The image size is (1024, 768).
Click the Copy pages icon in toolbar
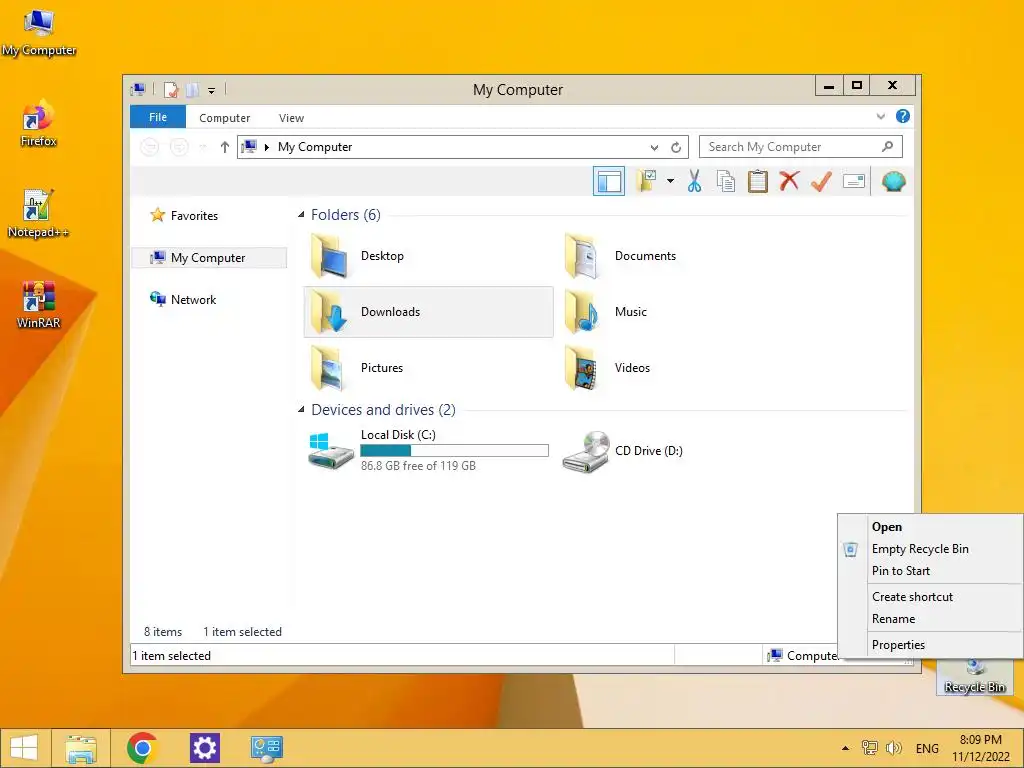[726, 181]
